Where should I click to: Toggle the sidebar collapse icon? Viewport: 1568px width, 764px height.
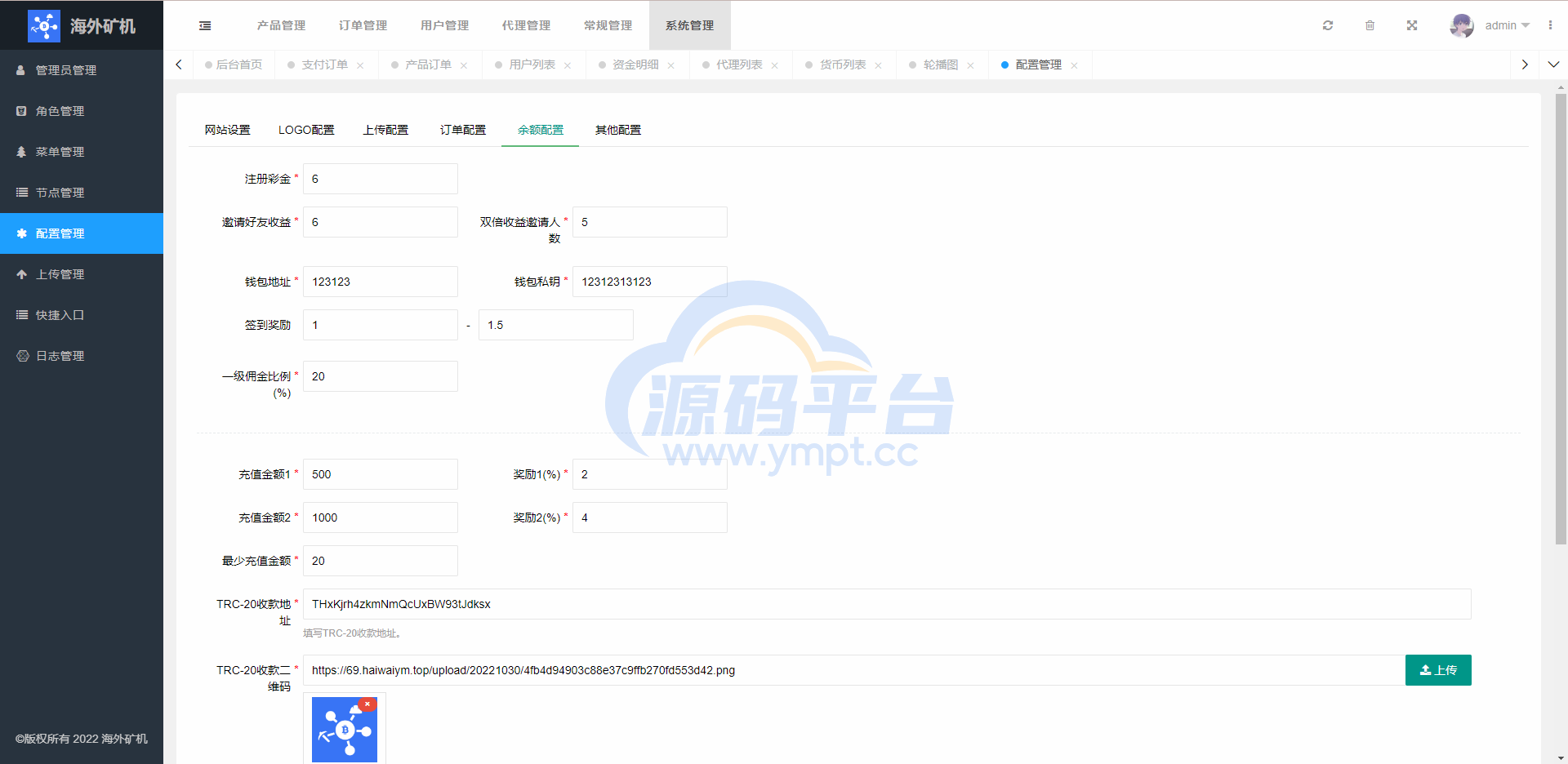click(205, 26)
